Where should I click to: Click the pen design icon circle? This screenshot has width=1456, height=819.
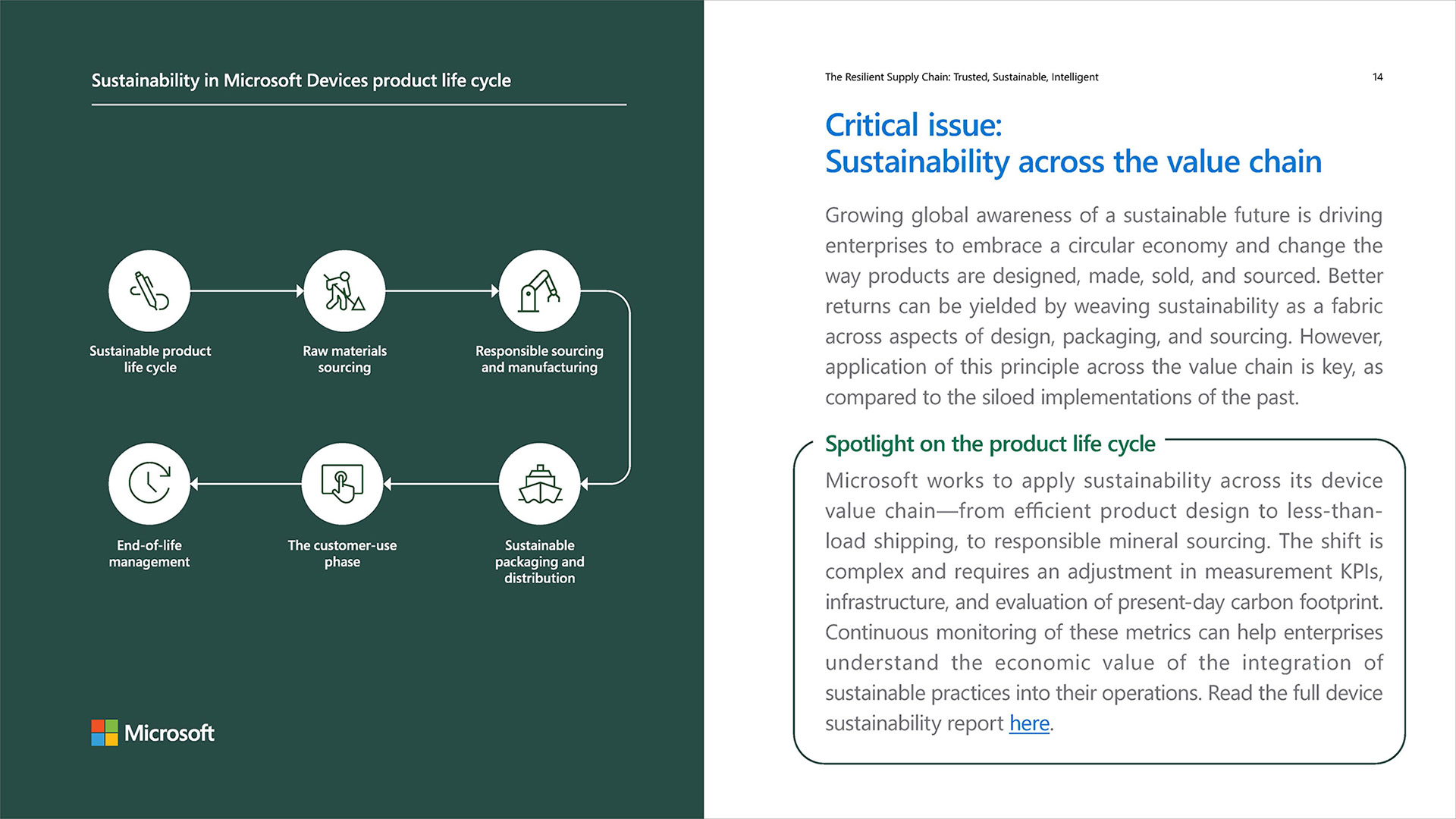click(x=149, y=290)
